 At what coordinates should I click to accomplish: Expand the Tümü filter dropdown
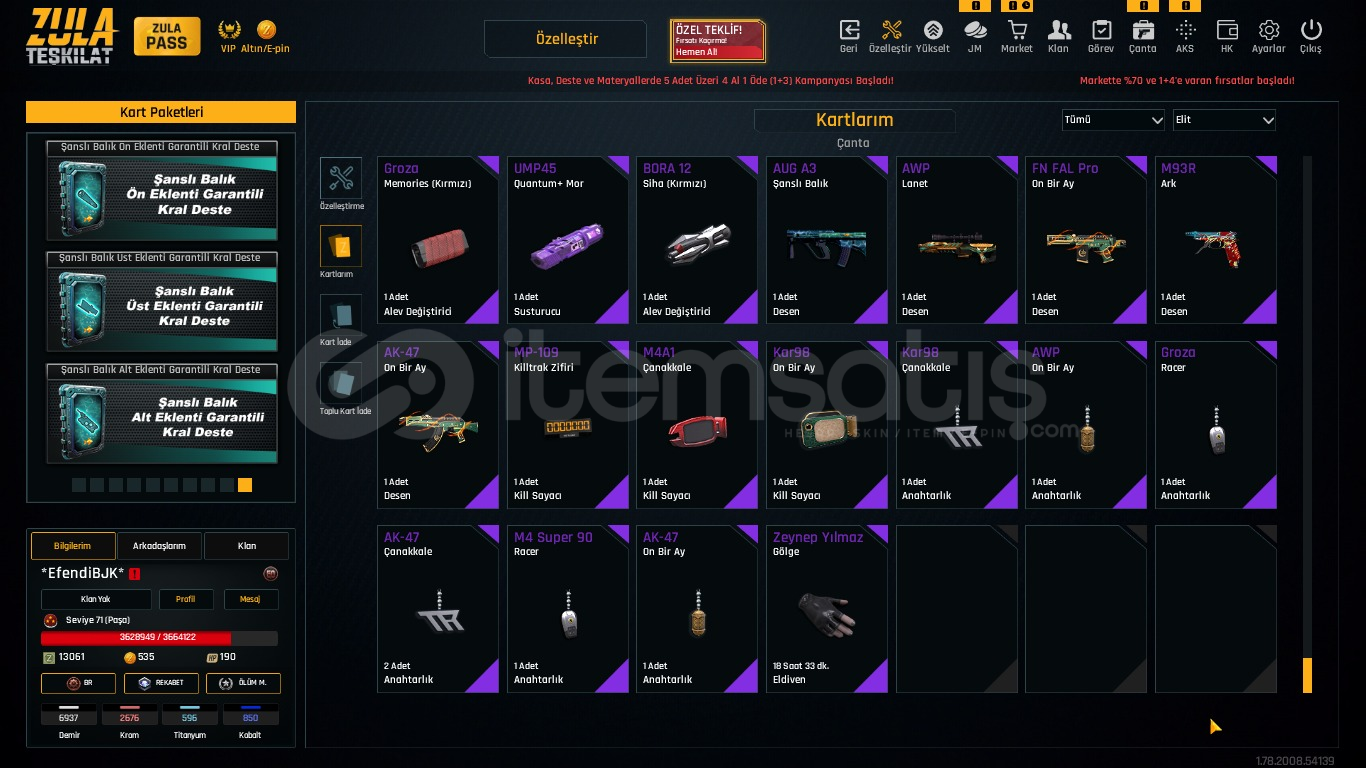point(1114,120)
